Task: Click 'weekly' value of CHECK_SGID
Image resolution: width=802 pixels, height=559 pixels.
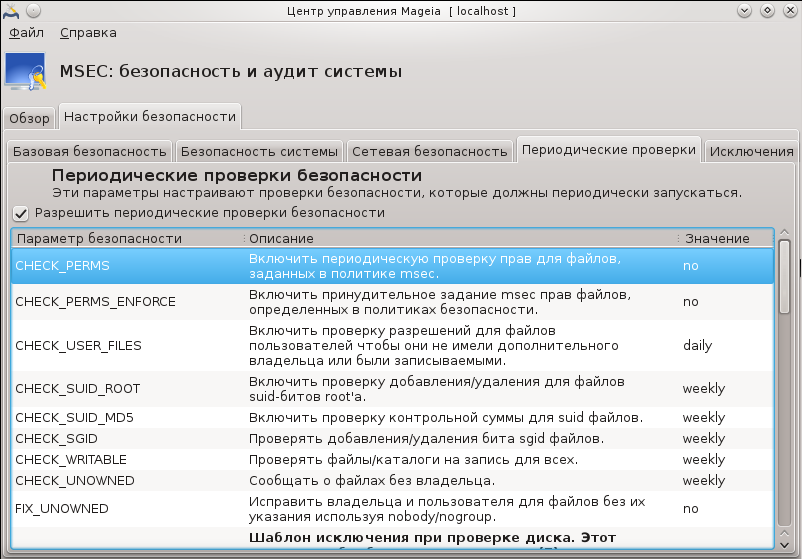Action: click(704, 439)
